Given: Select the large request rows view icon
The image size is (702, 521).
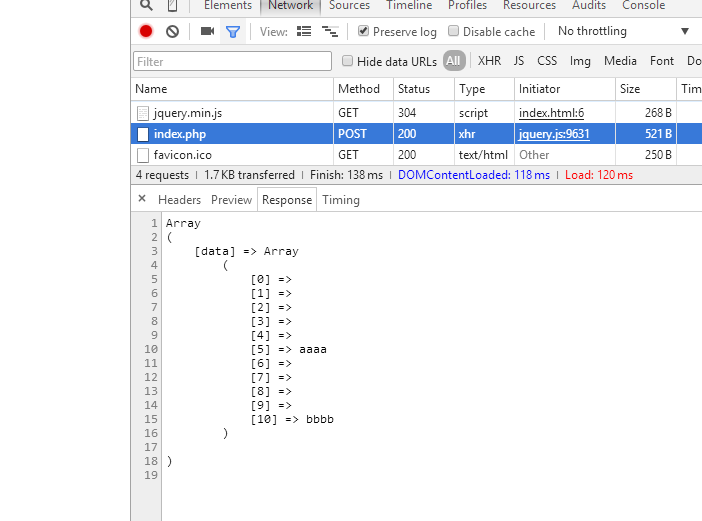Looking at the screenshot, I should (304, 31).
